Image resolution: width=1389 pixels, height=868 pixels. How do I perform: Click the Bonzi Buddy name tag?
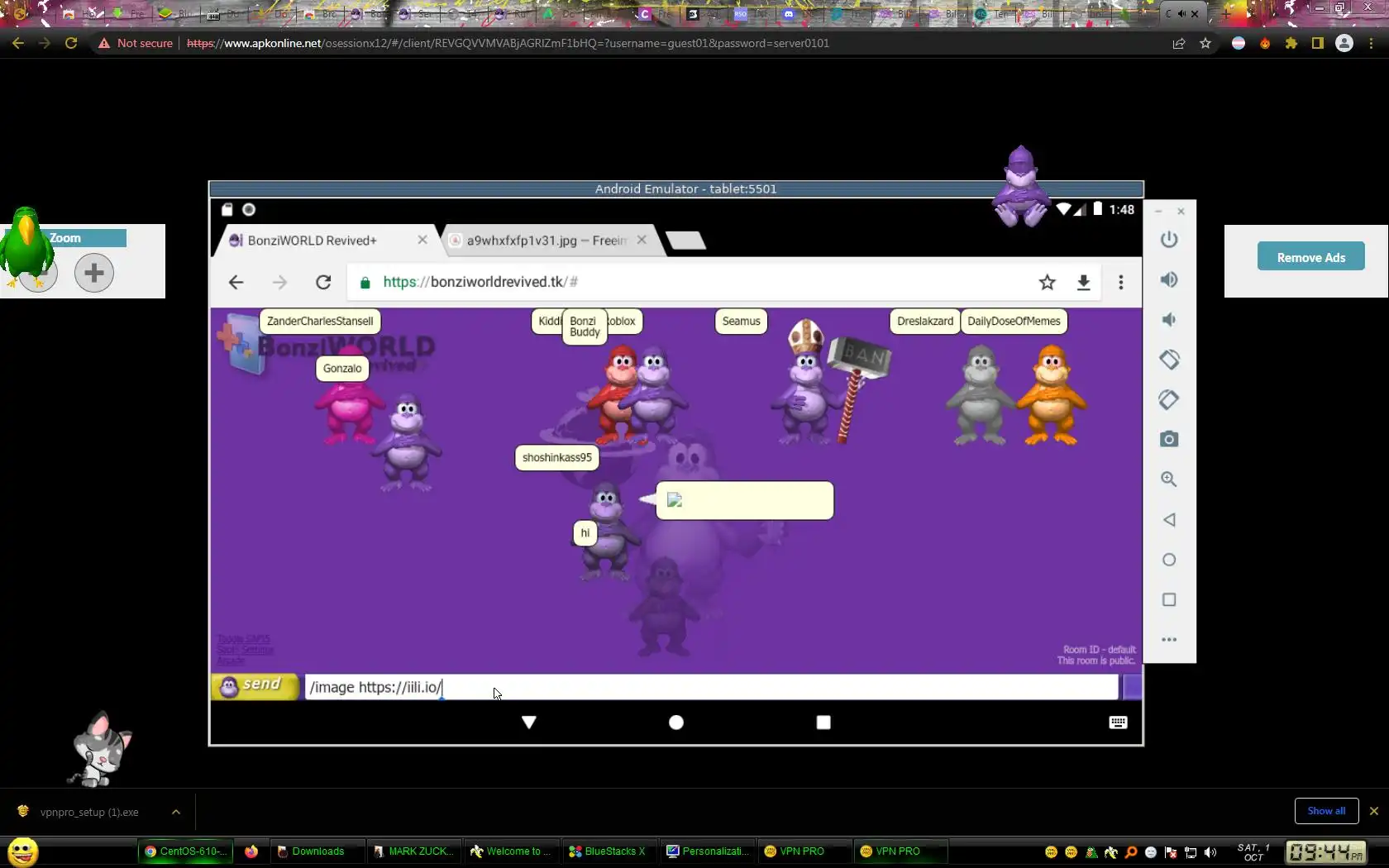click(585, 327)
